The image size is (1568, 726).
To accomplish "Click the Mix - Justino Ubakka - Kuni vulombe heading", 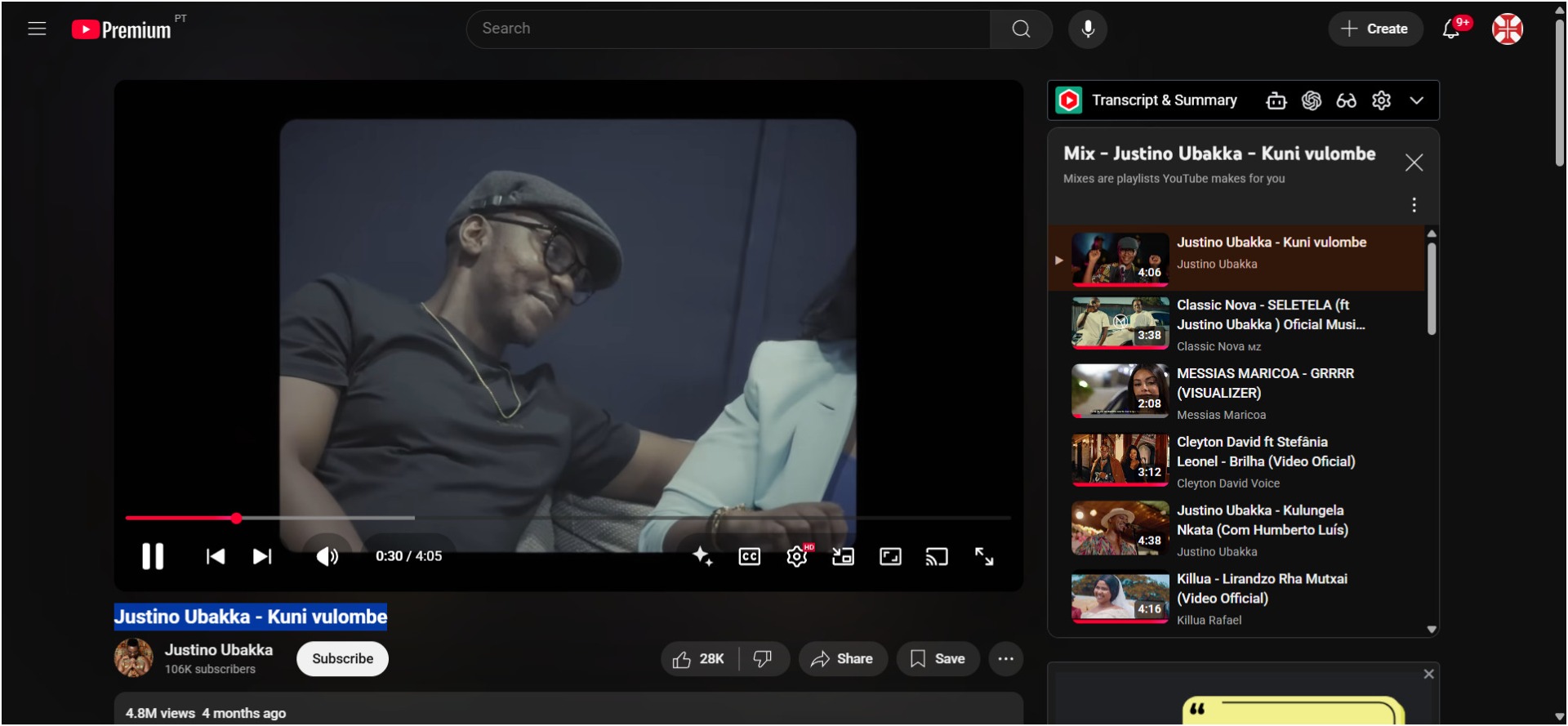I will (1219, 154).
